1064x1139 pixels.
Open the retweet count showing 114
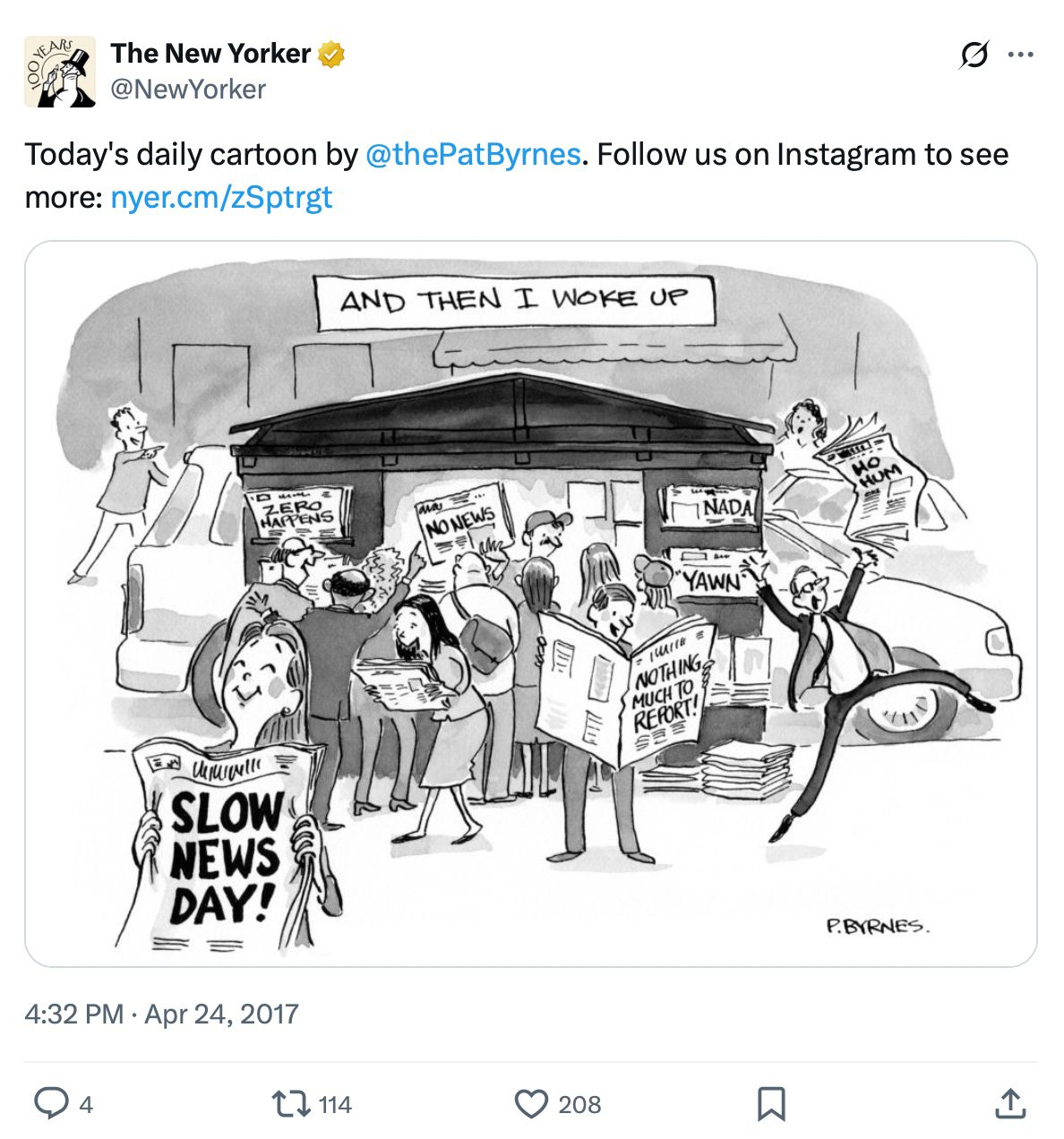pyautogui.click(x=335, y=1106)
